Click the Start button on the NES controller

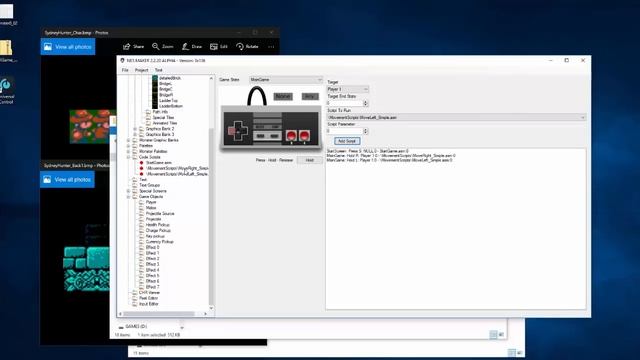(x=274, y=136)
